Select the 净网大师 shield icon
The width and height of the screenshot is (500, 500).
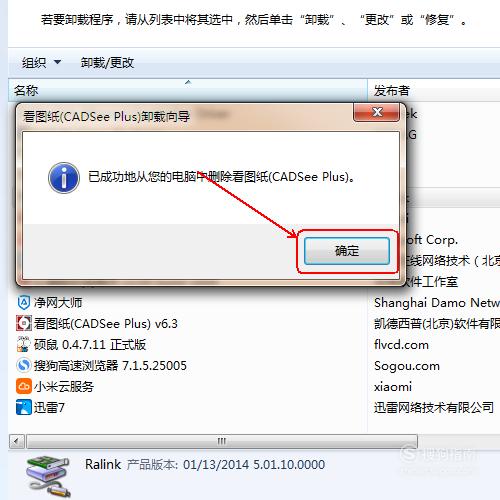tap(24, 303)
